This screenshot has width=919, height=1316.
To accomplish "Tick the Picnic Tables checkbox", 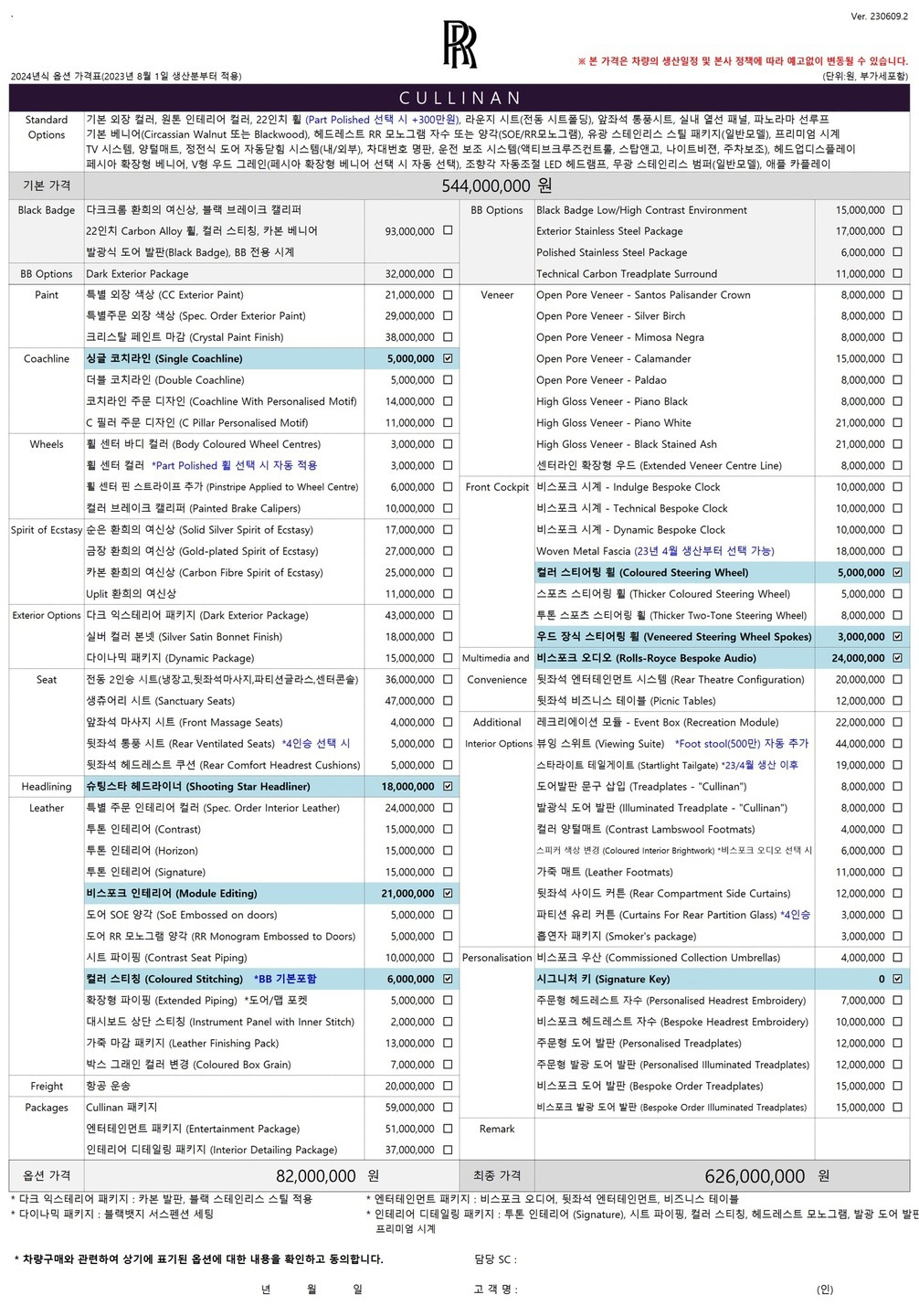I will 897,701.
